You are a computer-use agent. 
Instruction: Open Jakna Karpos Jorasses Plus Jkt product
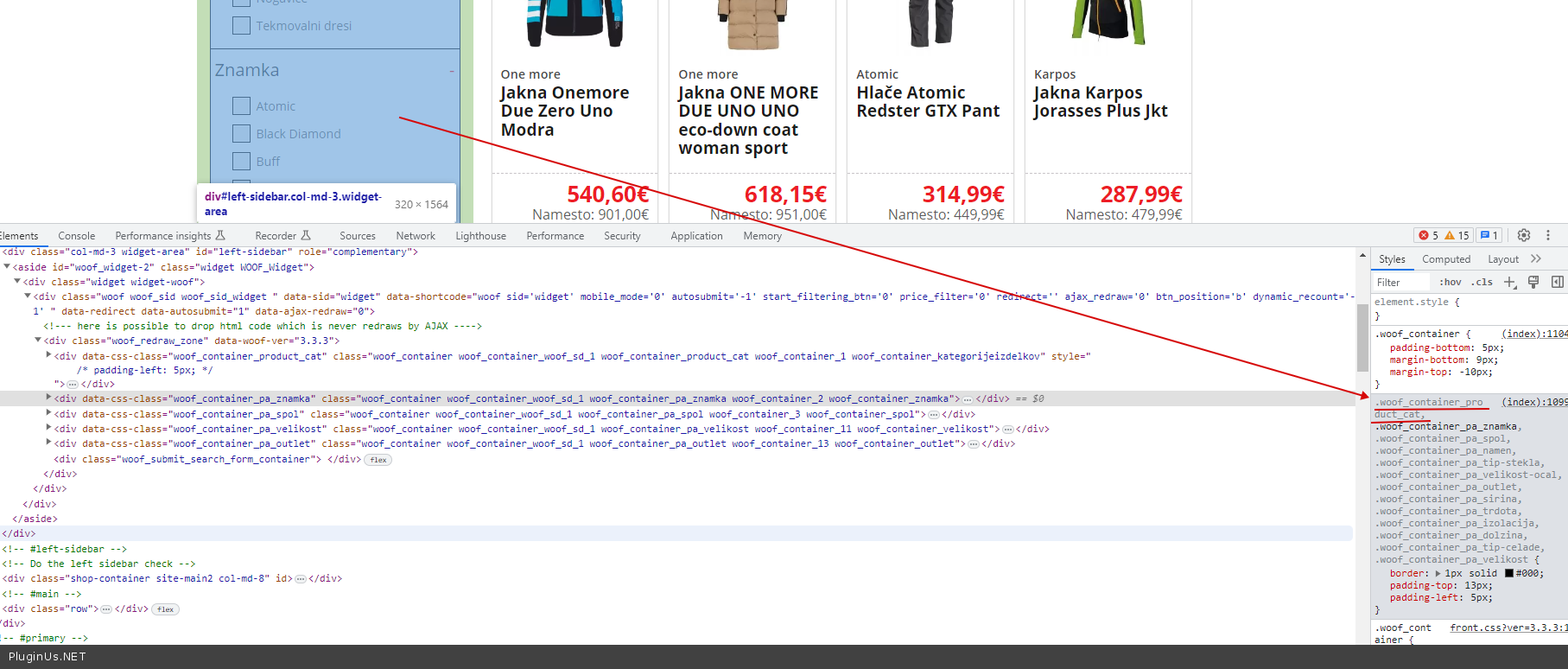pos(1100,102)
